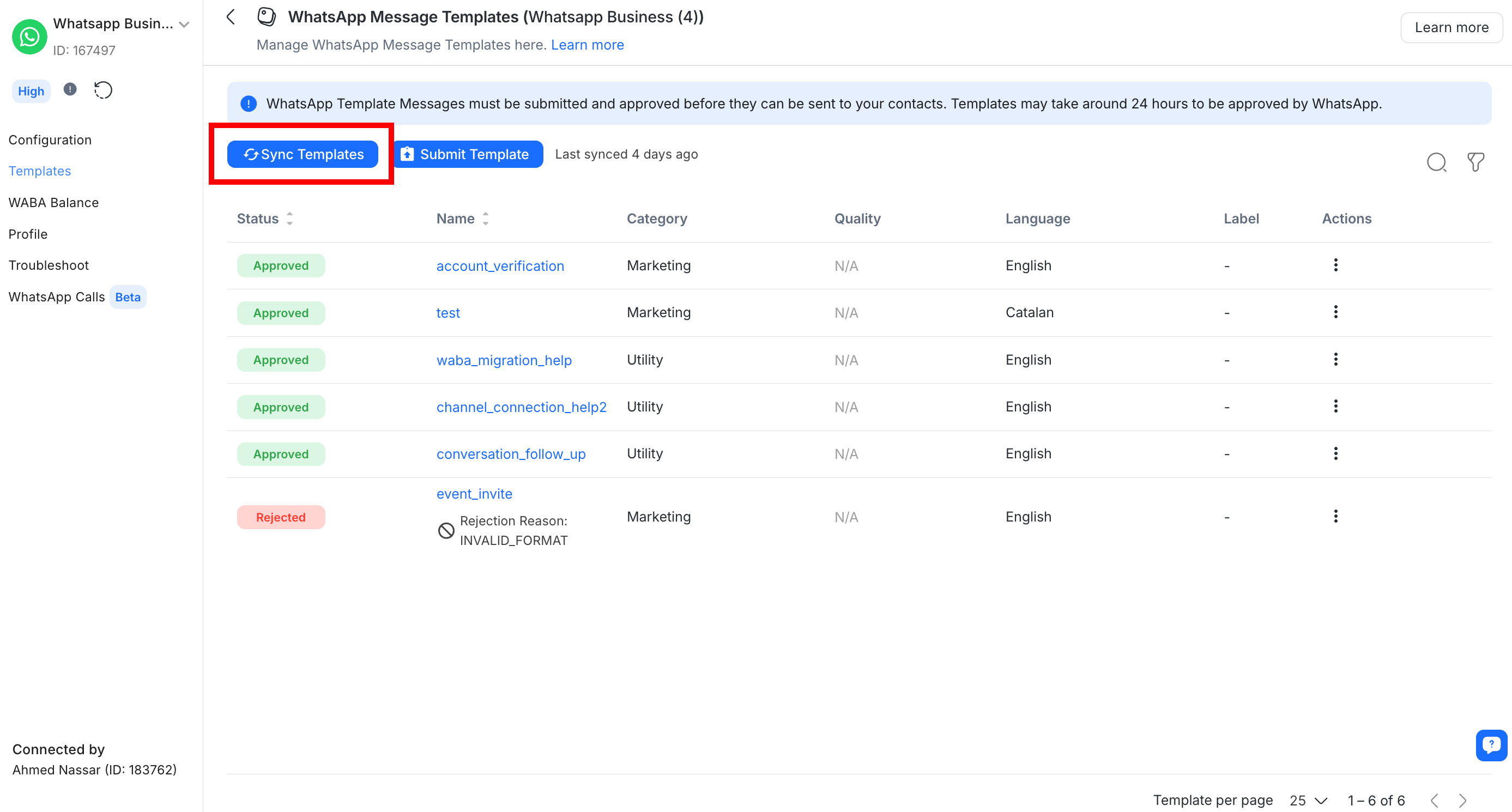This screenshot has height=812, width=1512.
Task: Go to next page of templates
Action: point(1463,800)
